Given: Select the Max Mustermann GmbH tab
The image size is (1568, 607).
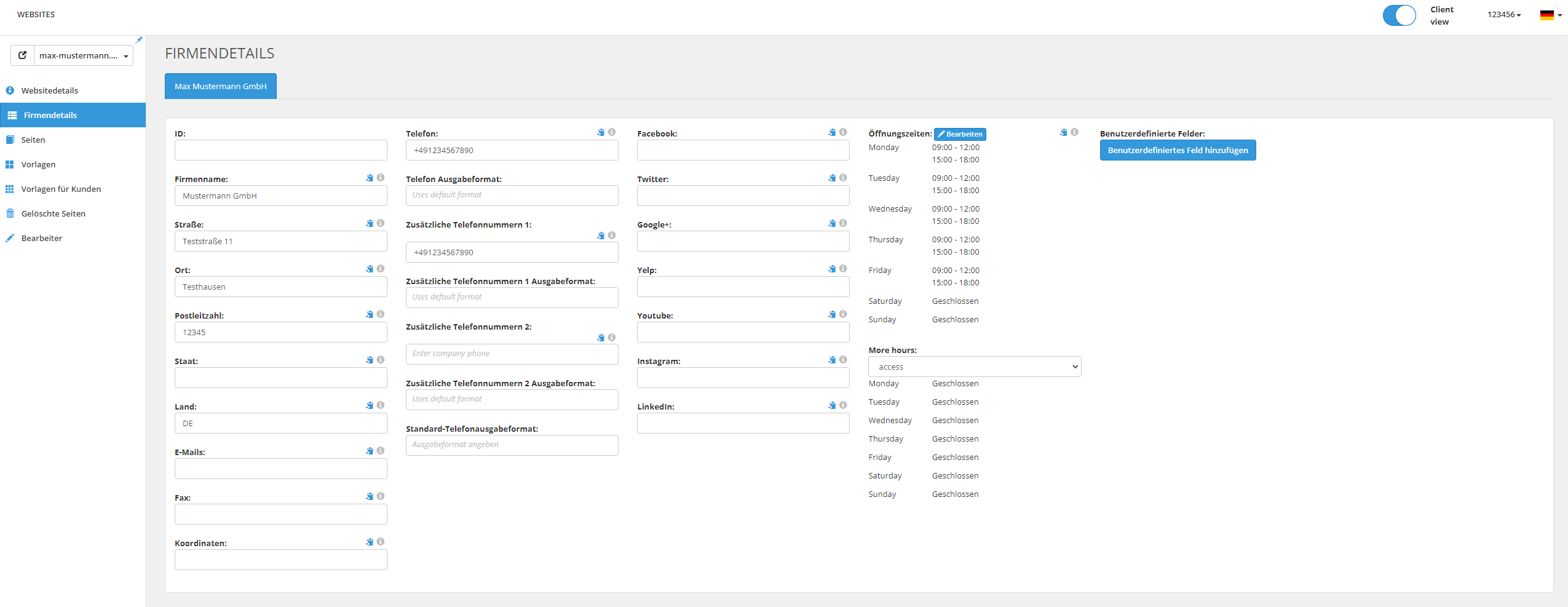Looking at the screenshot, I should point(221,86).
